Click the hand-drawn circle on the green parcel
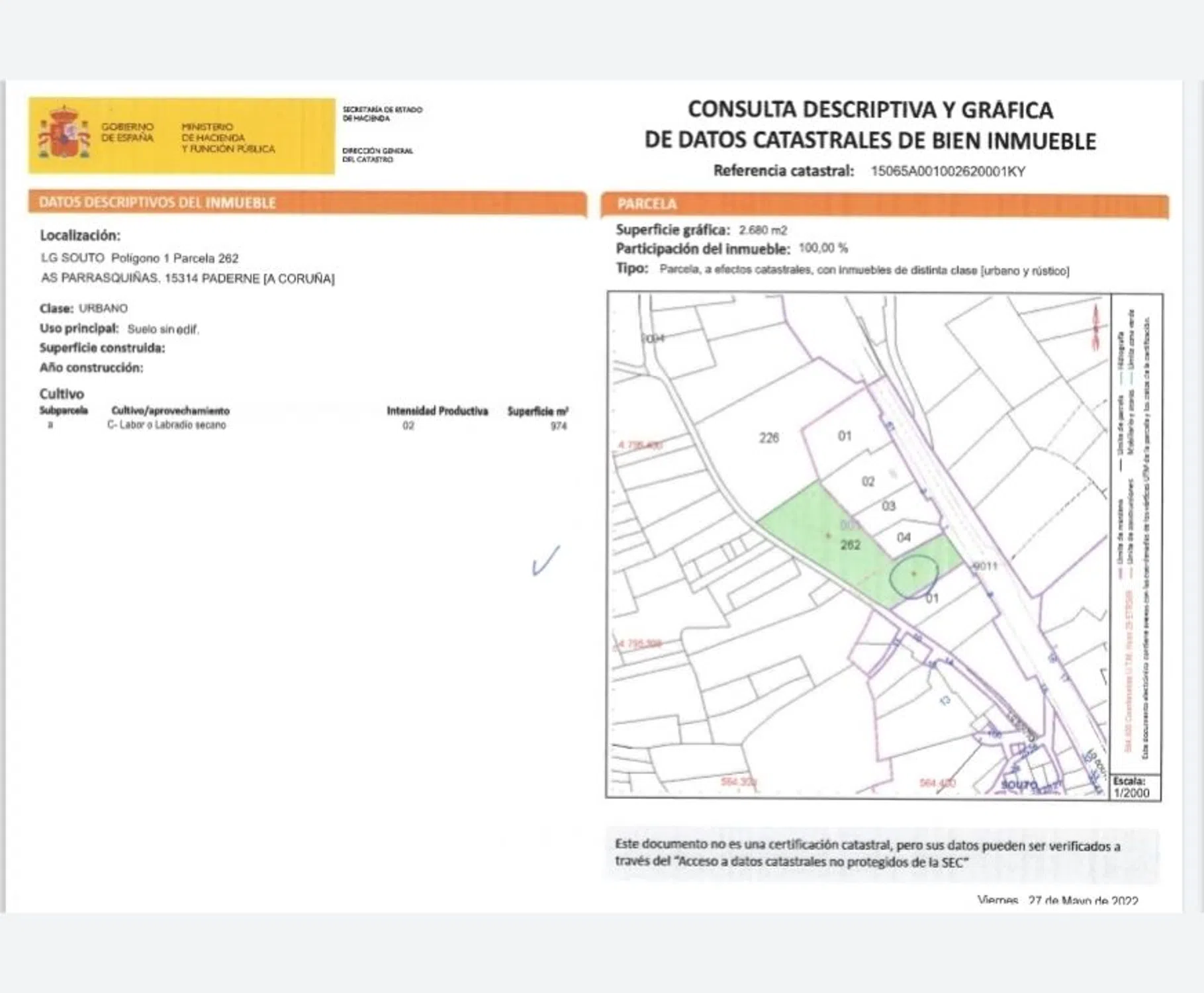 pyautogui.click(x=913, y=576)
